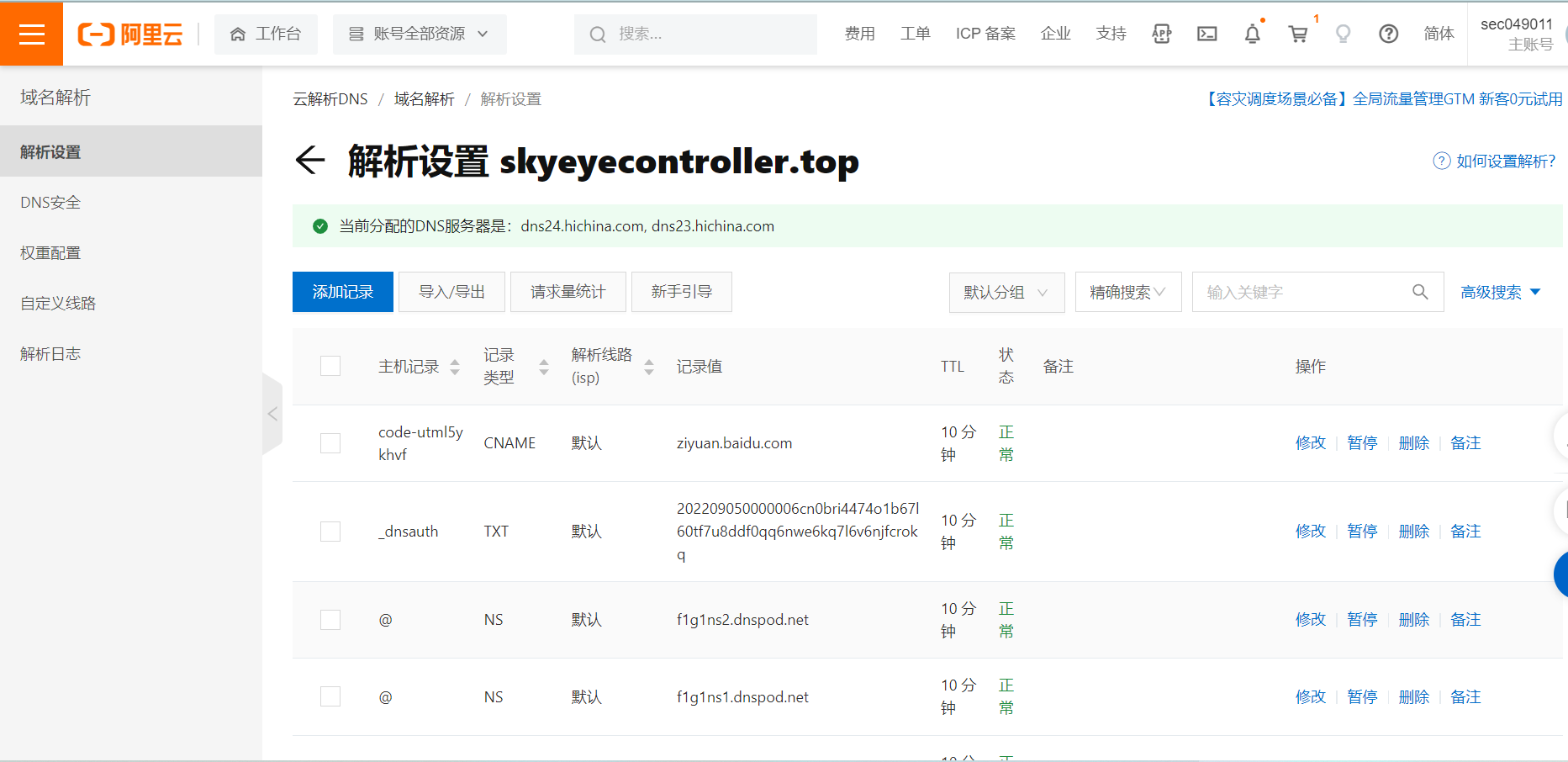Select the _dnsauth host record text
The height and width of the screenshot is (762, 1568).
point(408,532)
